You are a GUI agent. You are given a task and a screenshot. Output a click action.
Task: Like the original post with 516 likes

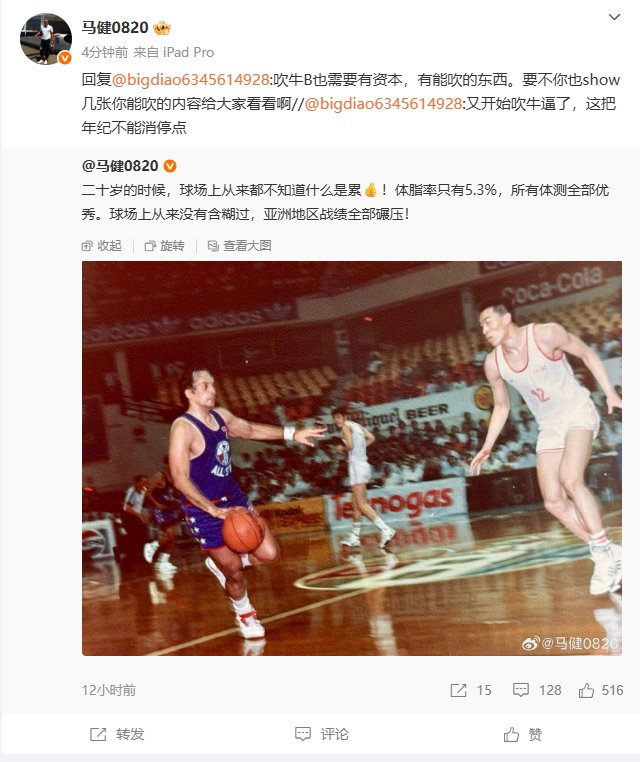(x=601, y=690)
